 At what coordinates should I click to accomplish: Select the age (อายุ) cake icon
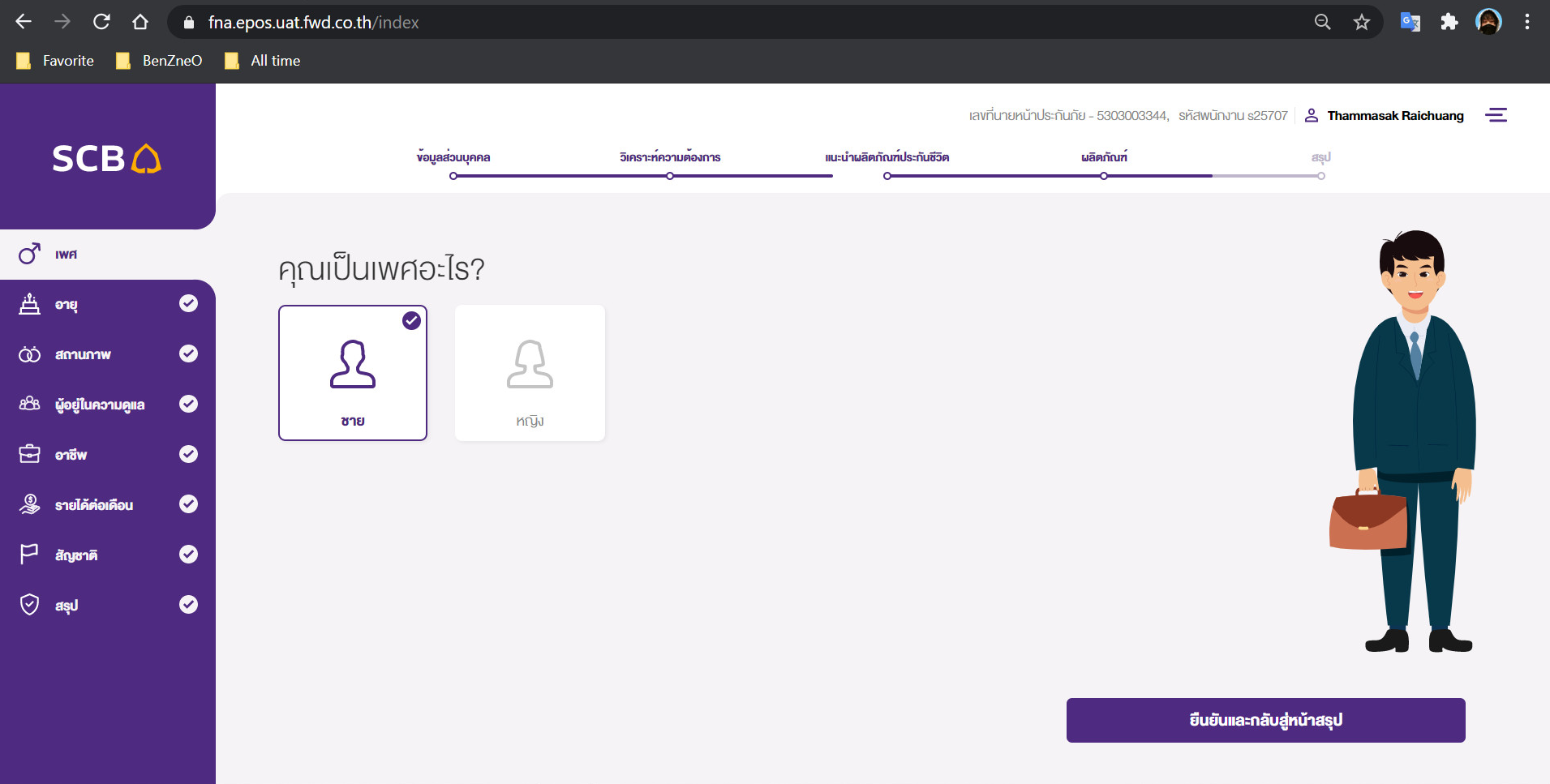[30, 304]
